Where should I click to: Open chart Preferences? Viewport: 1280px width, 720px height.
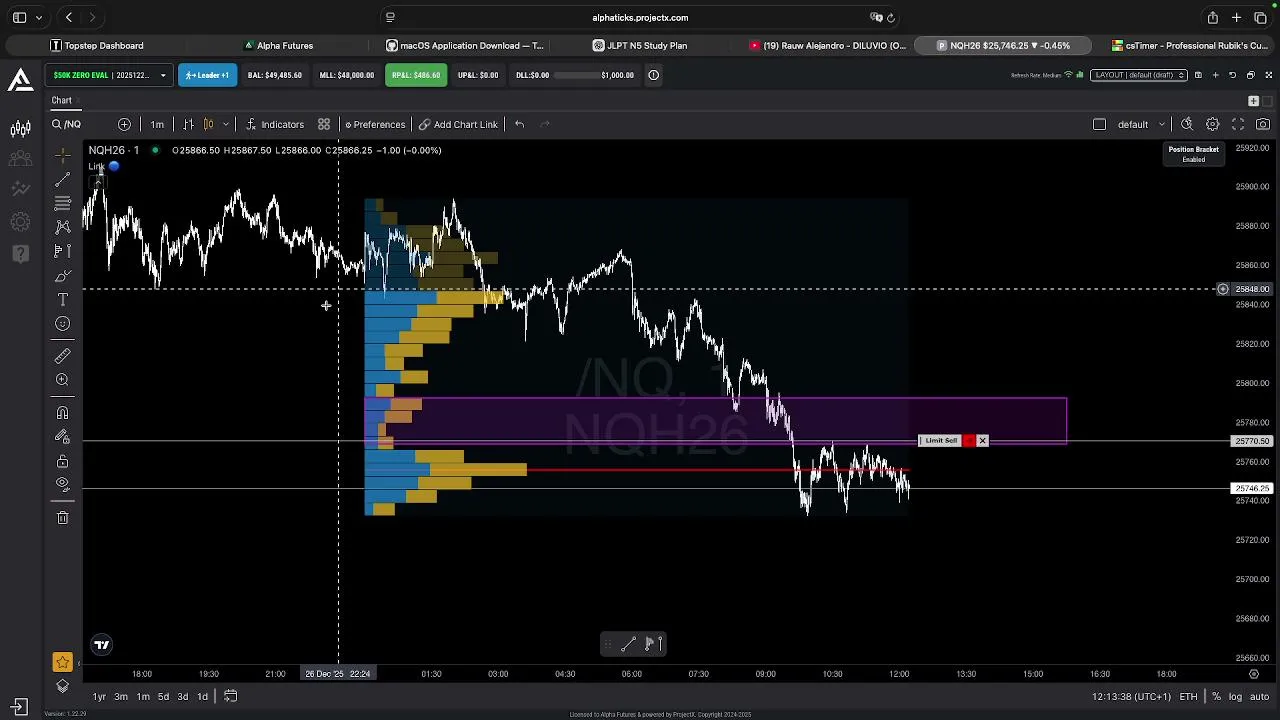(375, 124)
